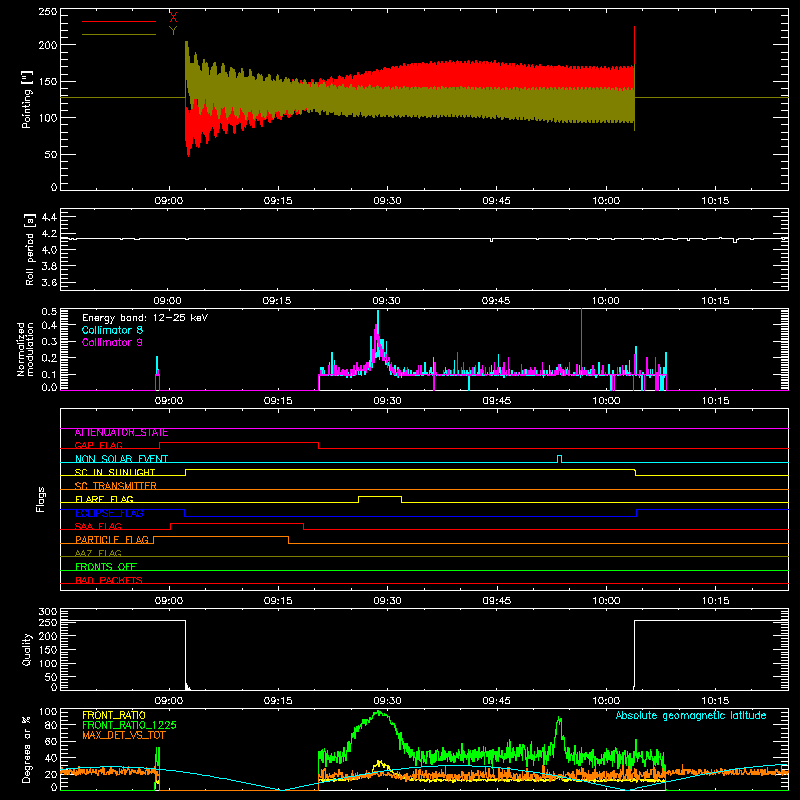This screenshot has height=800, width=800.
Task: Click the PARTICLE_FLAG label
Action: tap(112, 540)
